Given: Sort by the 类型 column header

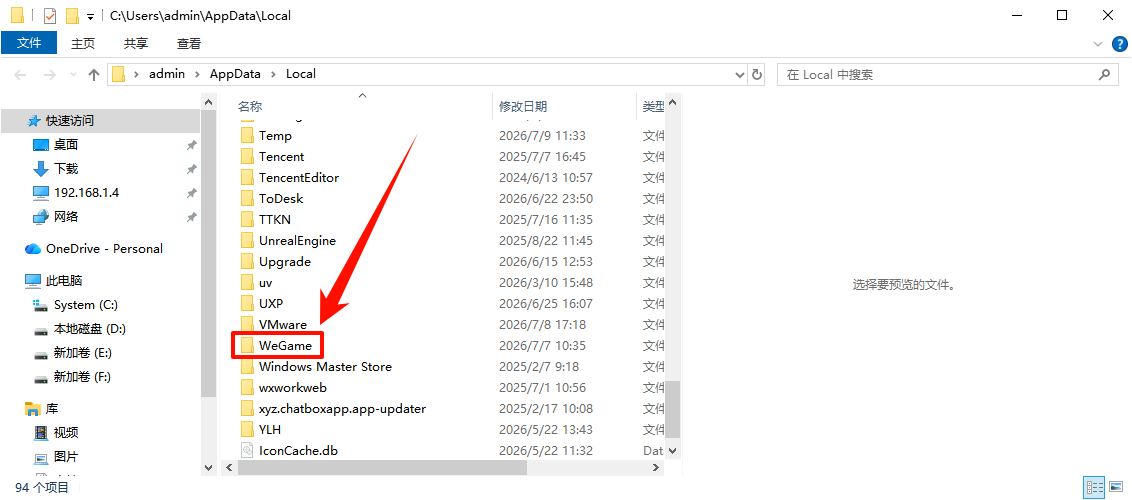Looking at the screenshot, I should coord(653,106).
